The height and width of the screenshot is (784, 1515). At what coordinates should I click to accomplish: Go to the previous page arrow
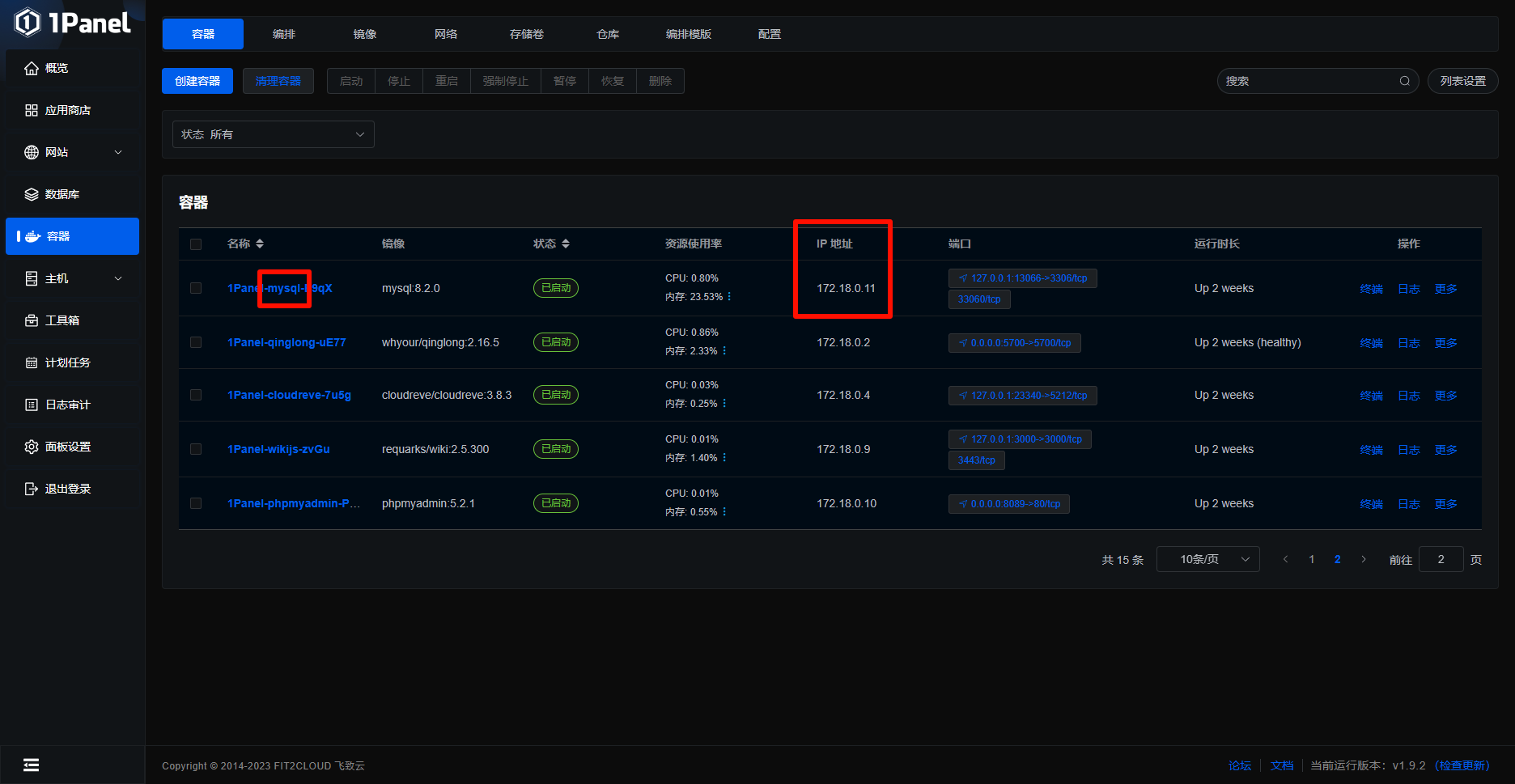tap(1286, 559)
